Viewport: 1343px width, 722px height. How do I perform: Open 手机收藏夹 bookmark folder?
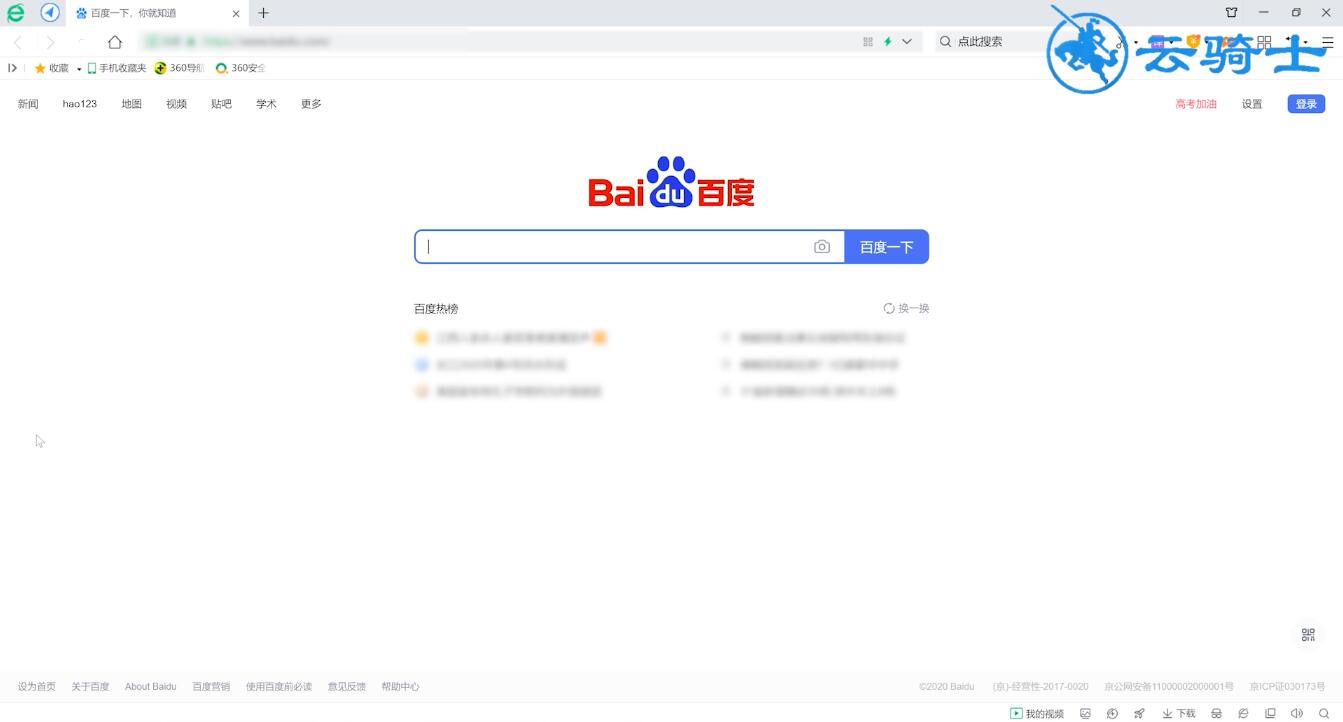pos(117,68)
